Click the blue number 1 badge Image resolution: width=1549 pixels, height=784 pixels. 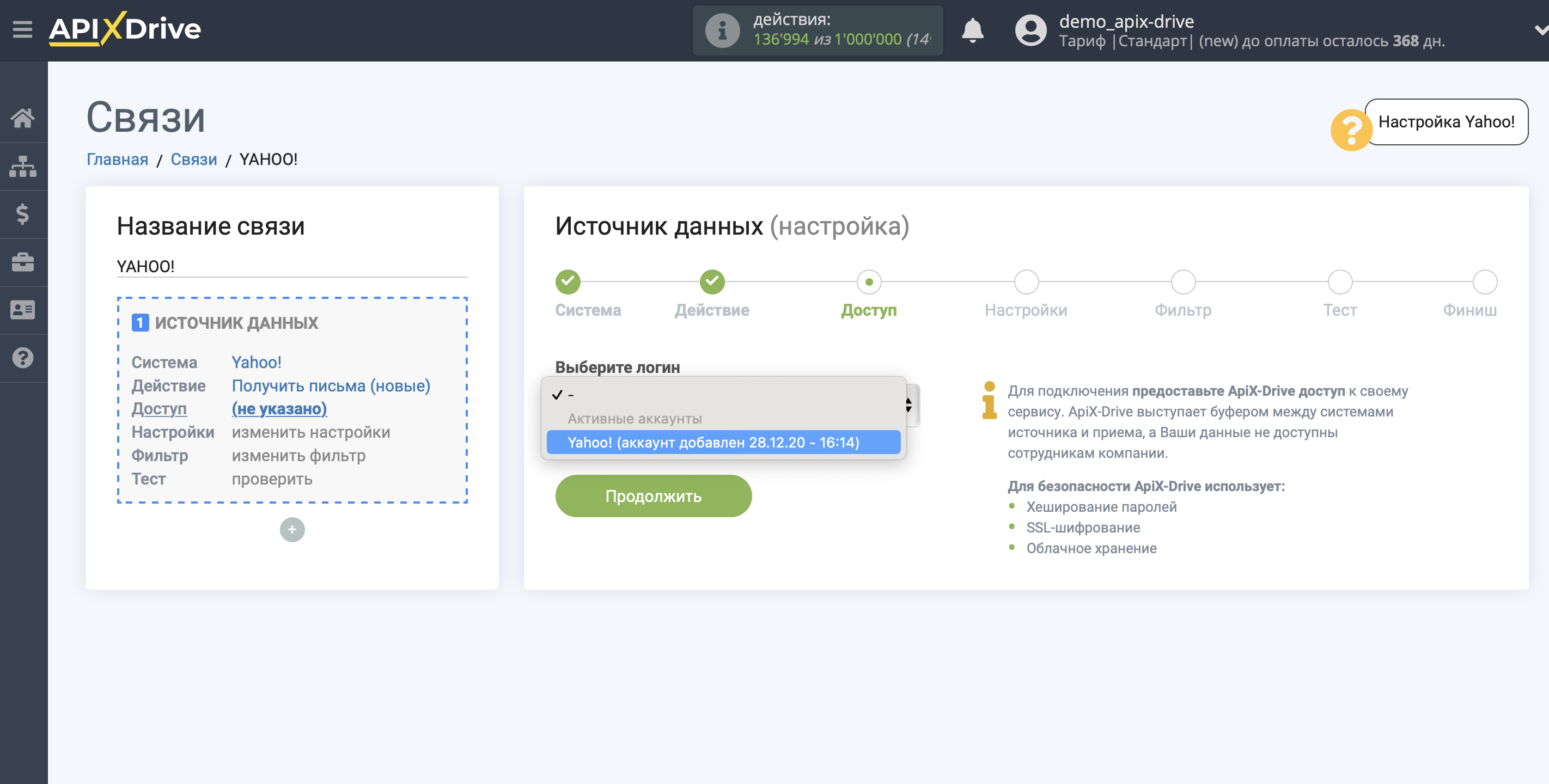coord(139,323)
